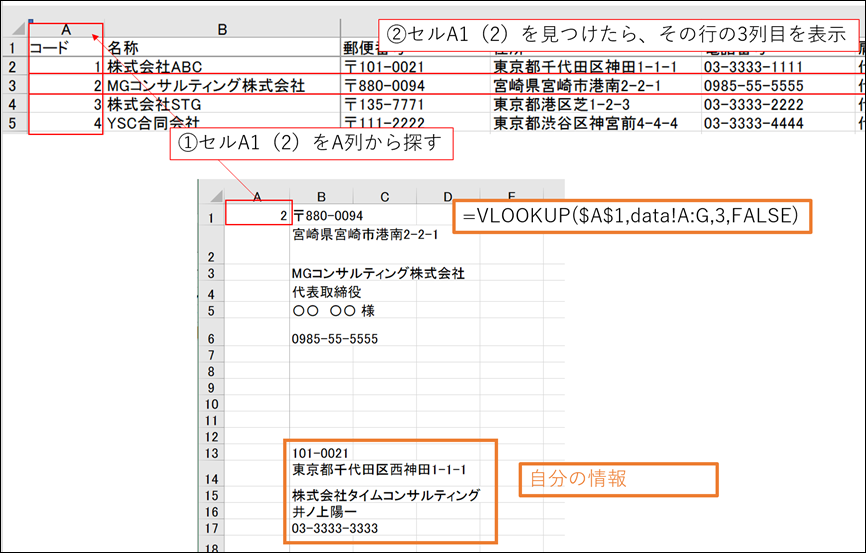Select row 13 header in lower sheet
The width and height of the screenshot is (866, 553).
212,453
